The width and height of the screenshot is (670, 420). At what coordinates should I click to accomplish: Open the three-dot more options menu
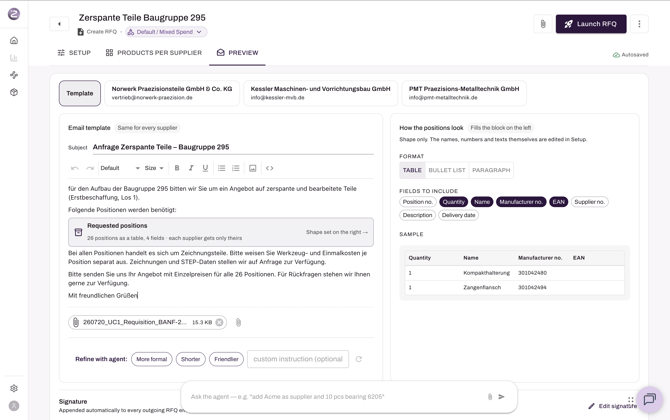pos(639,24)
